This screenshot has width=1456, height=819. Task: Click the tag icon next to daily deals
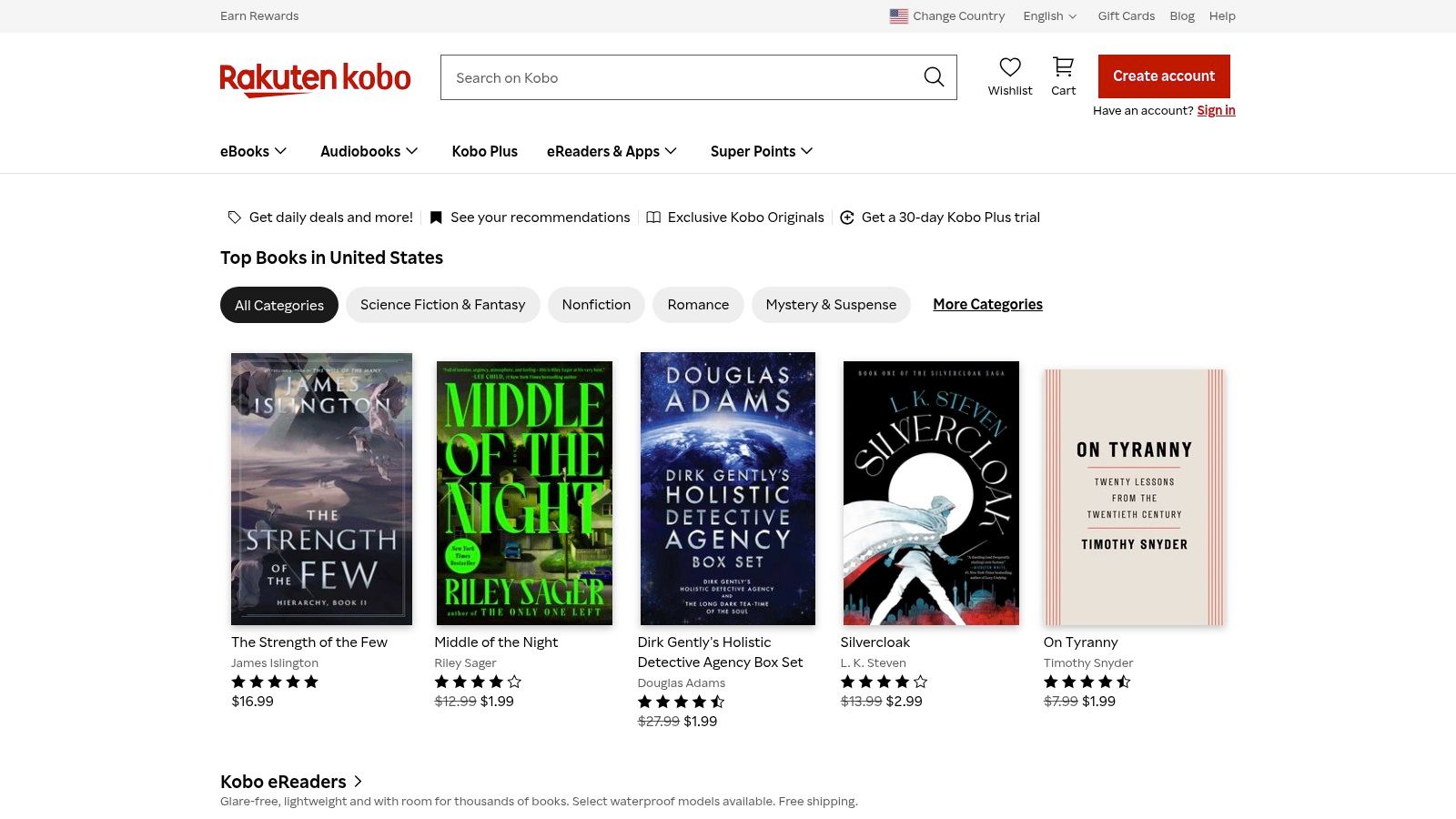tap(235, 217)
